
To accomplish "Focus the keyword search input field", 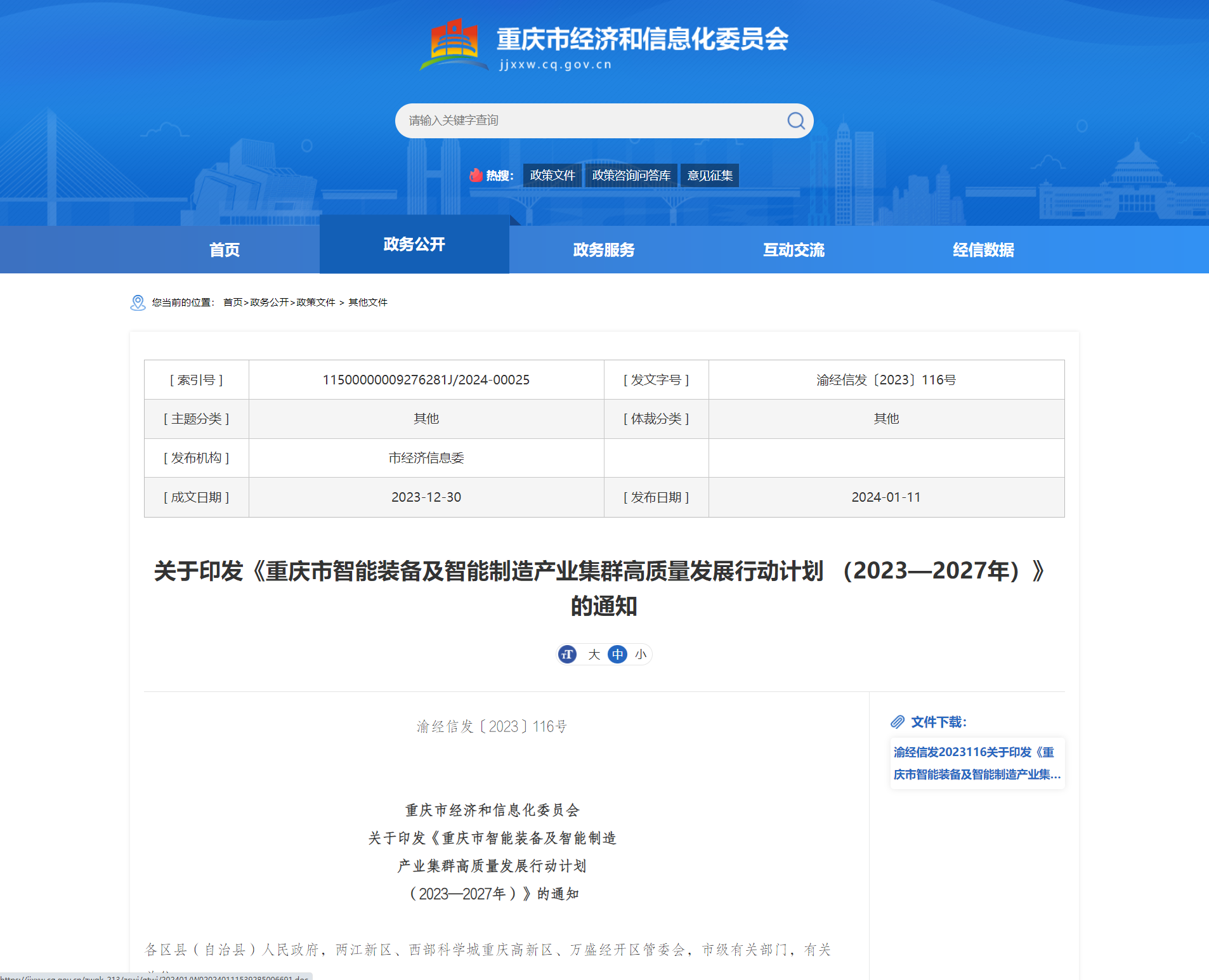I will 590,121.
